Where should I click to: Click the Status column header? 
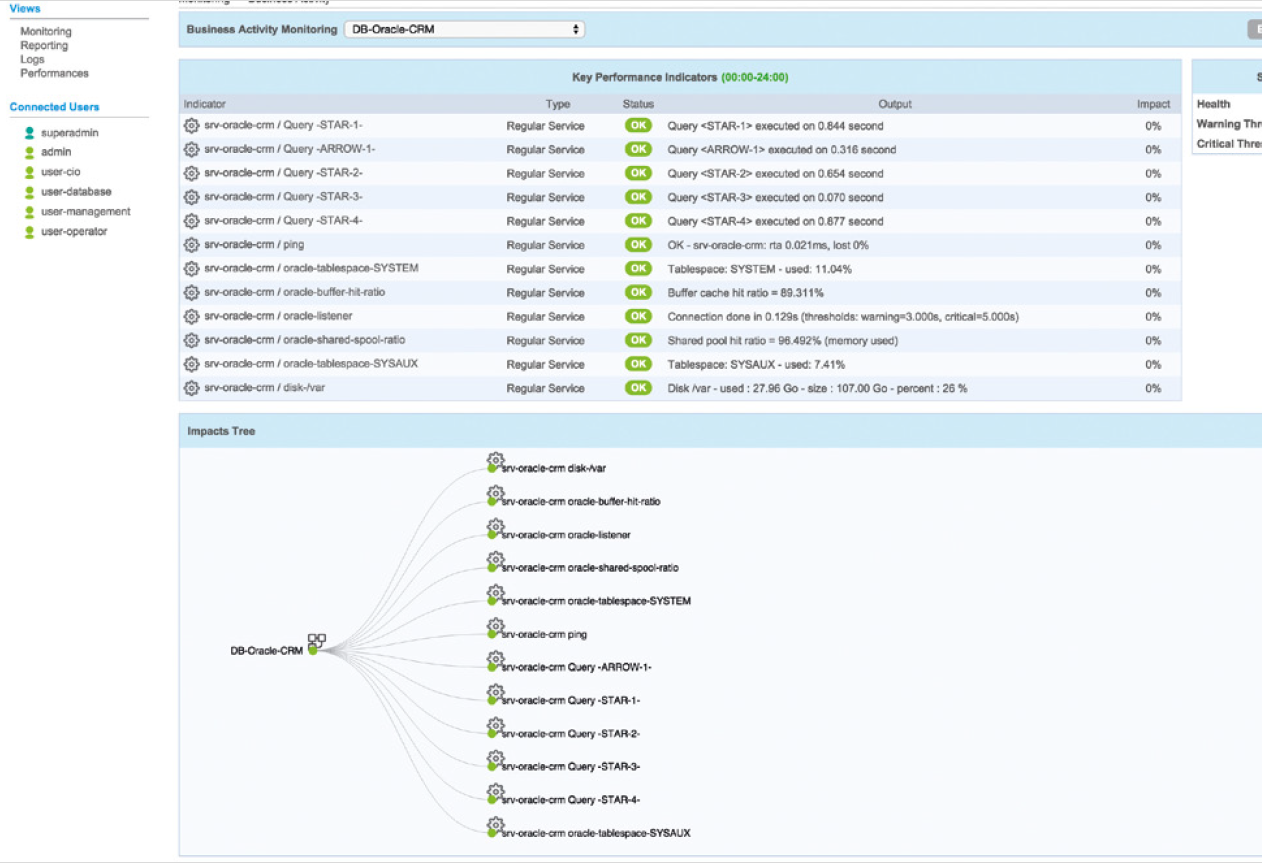pos(638,104)
